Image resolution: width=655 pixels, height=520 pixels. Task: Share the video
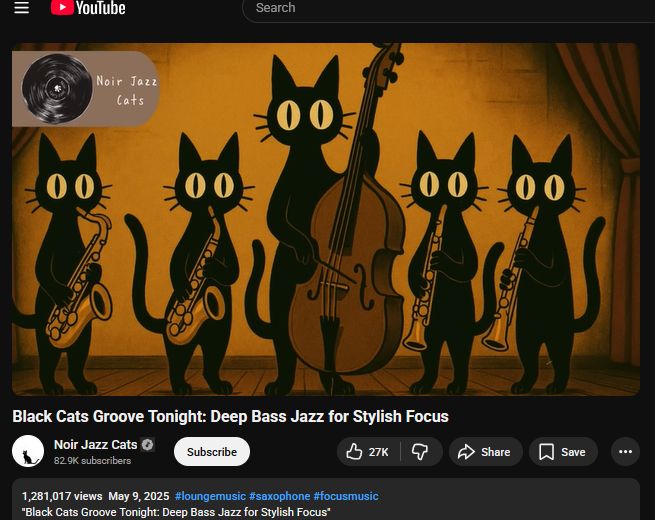tap(485, 452)
